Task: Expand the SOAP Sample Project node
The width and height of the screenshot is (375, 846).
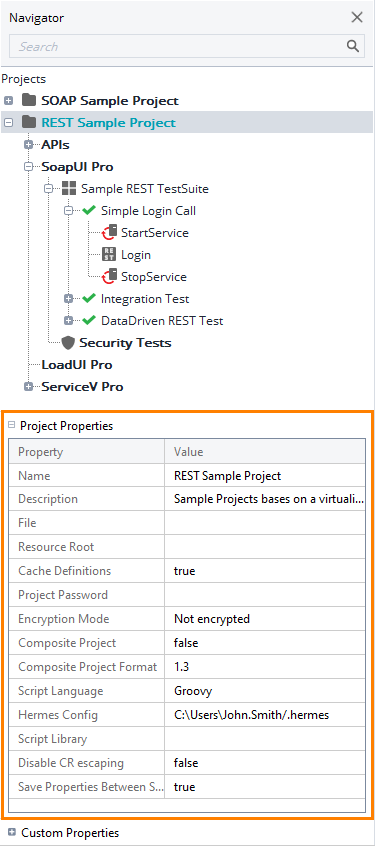Action: point(8,100)
